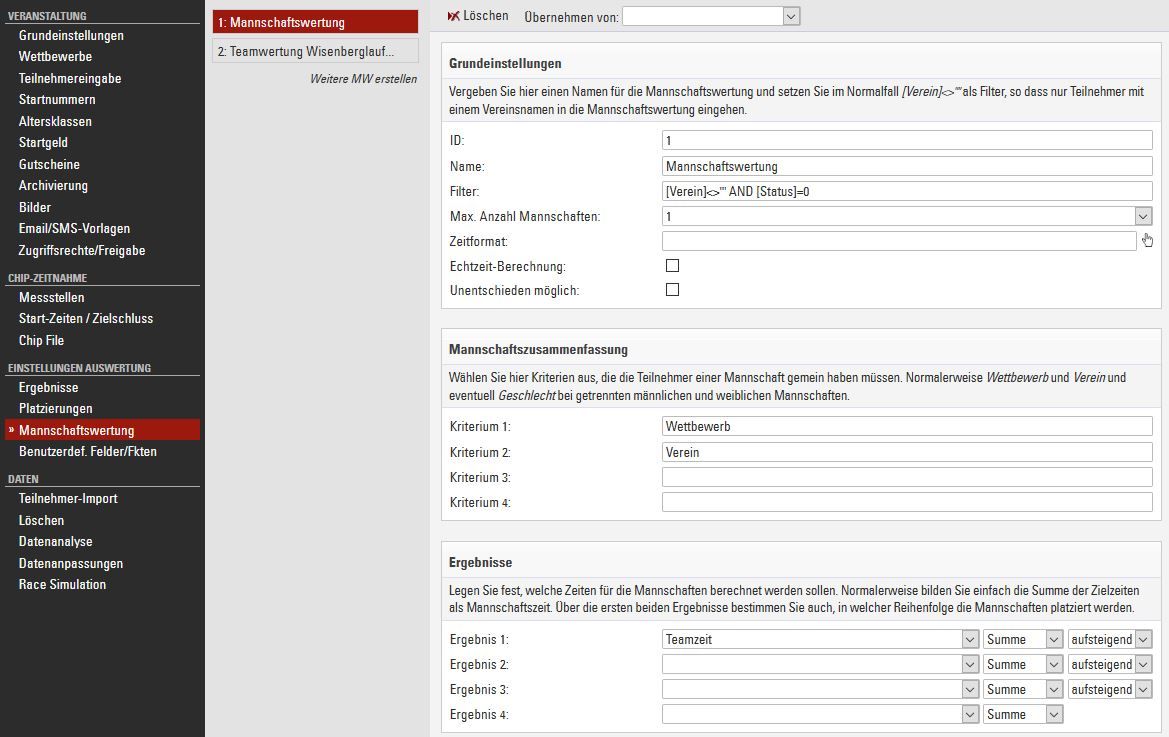1169x737 pixels.
Task: Focus the Name field containing Mannschaftswertung
Action: coord(906,166)
